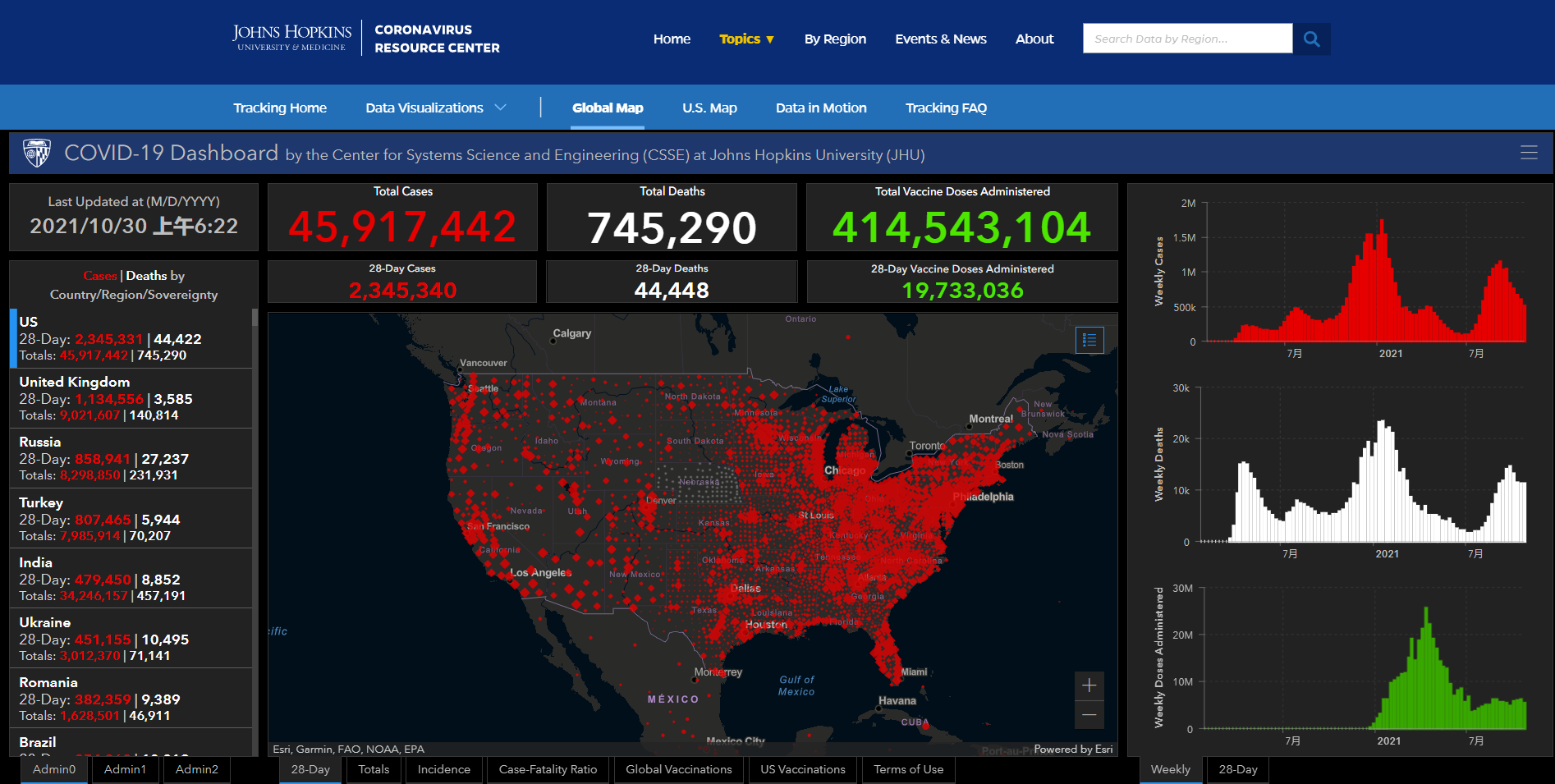Select the Admin2 tab
The image size is (1555, 784).
(x=197, y=770)
